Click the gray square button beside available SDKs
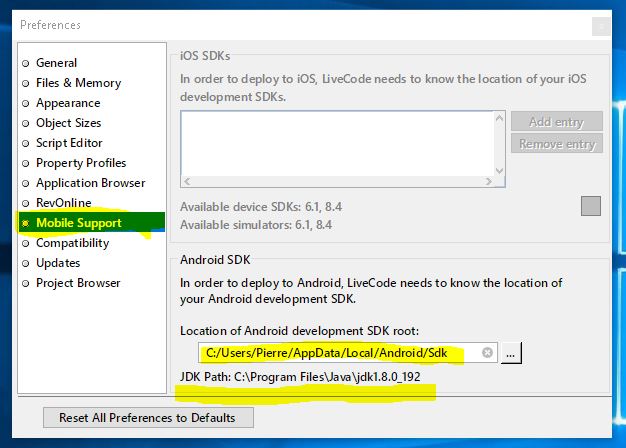The image size is (626, 448). [x=591, y=206]
